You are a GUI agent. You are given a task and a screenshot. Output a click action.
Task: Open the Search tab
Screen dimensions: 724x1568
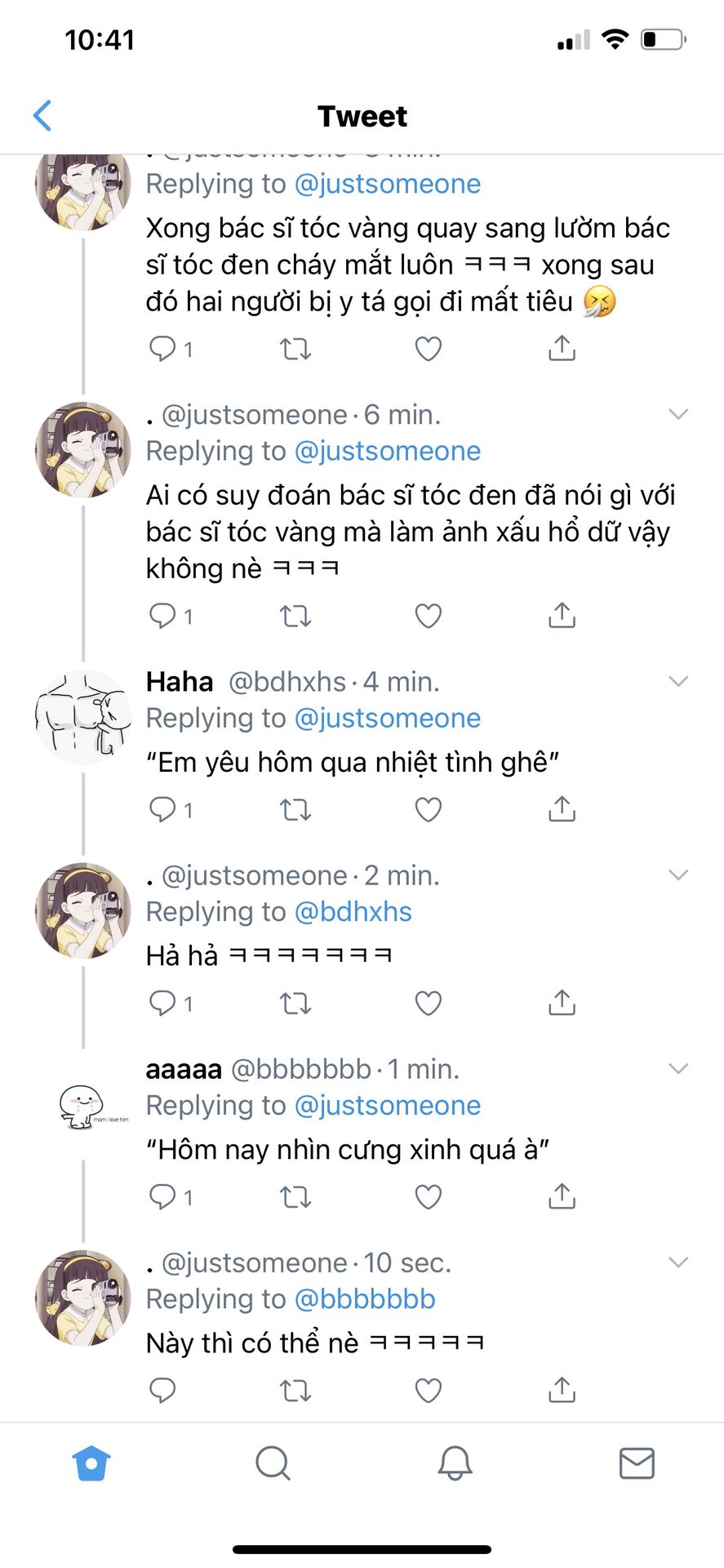tap(273, 1463)
